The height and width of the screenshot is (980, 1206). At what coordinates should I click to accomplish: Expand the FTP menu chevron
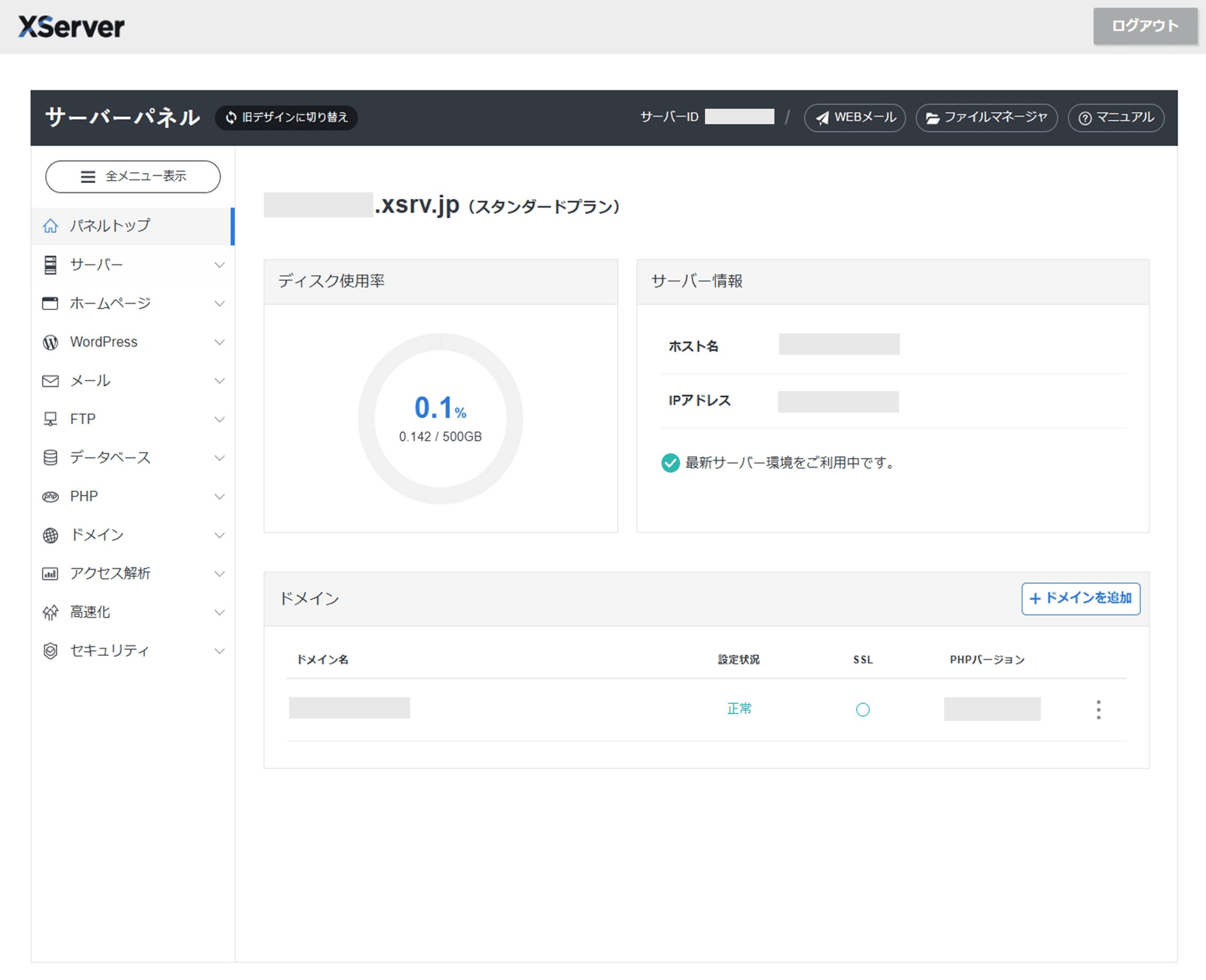220,420
